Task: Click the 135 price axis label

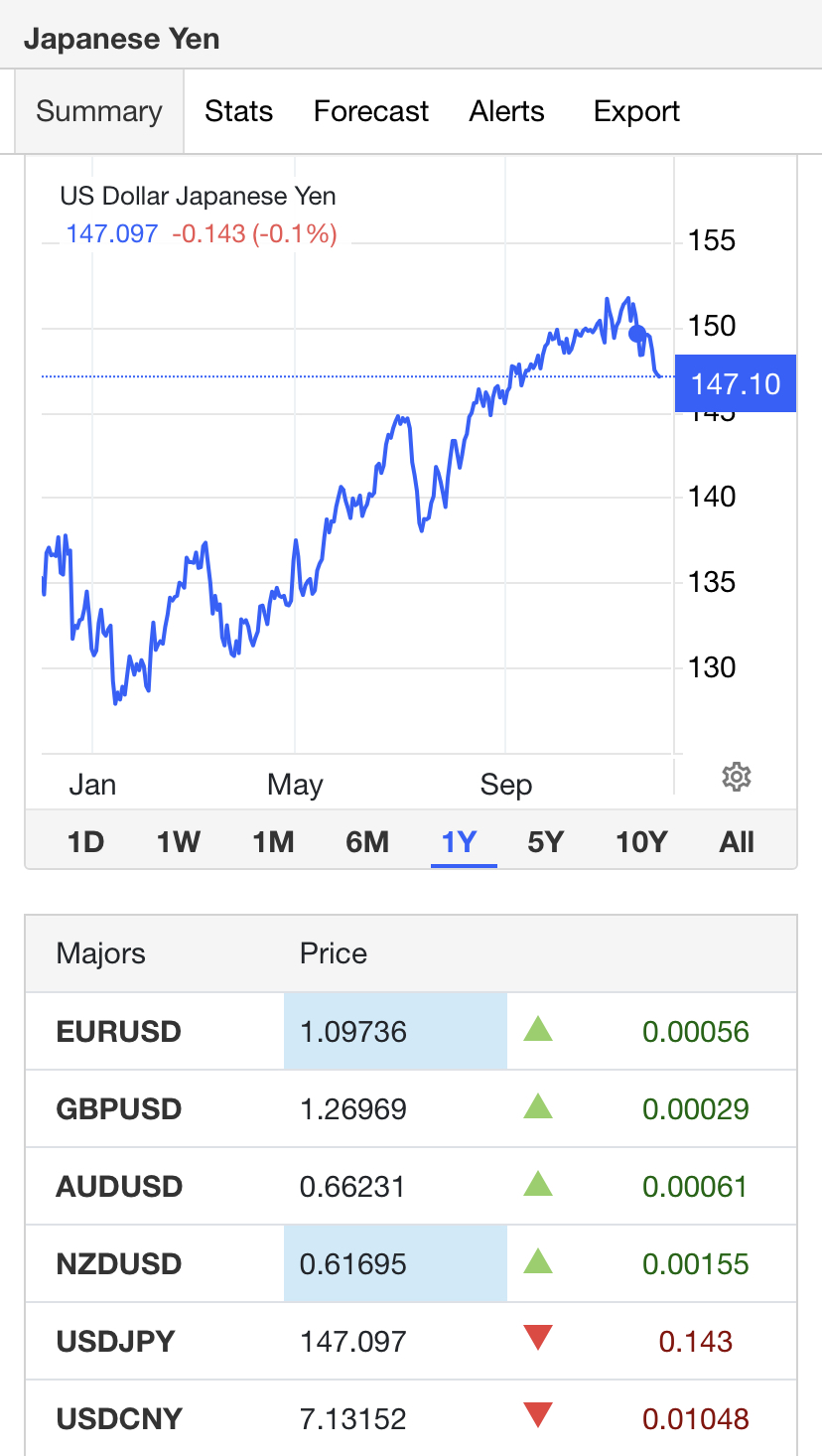Action: point(712,581)
